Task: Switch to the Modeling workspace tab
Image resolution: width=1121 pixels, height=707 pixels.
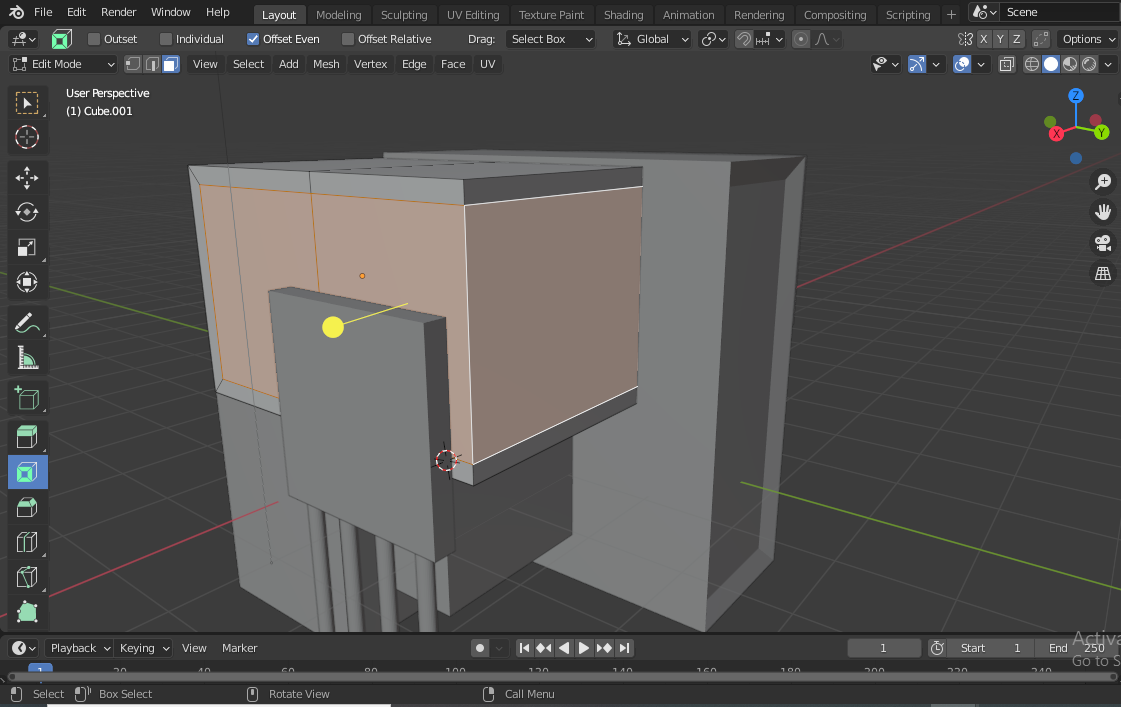Action: click(x=338, y=15)
